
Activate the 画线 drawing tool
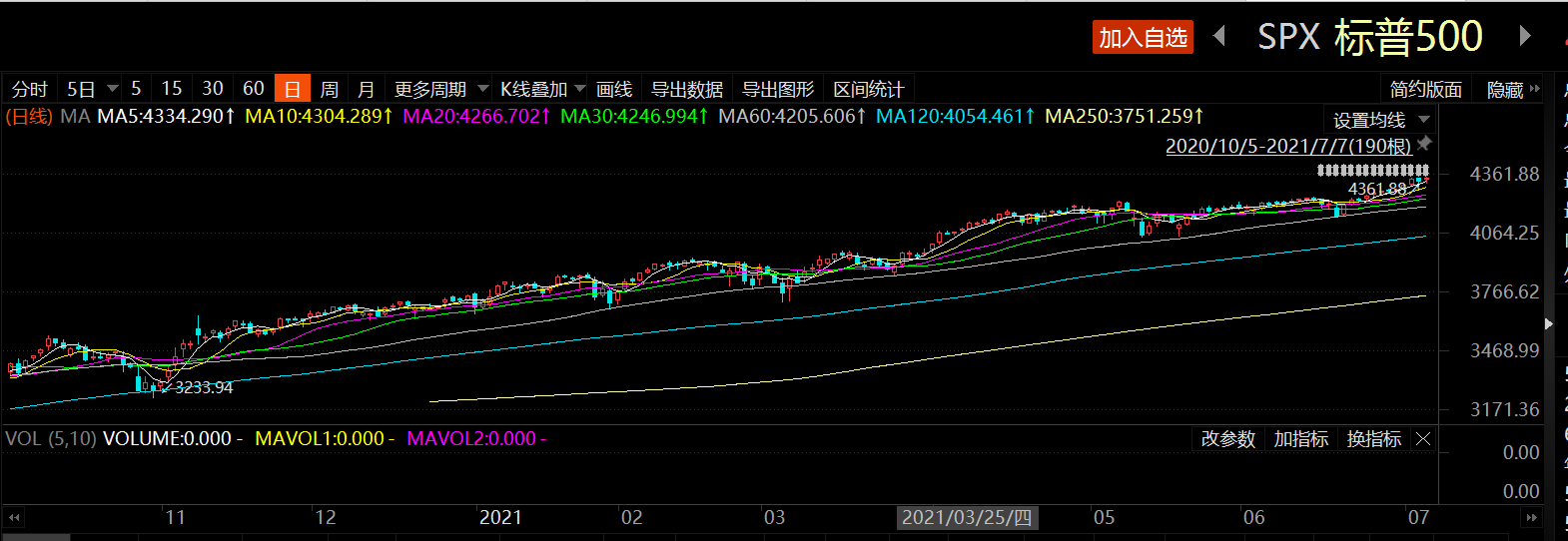(x=614, y=89)
